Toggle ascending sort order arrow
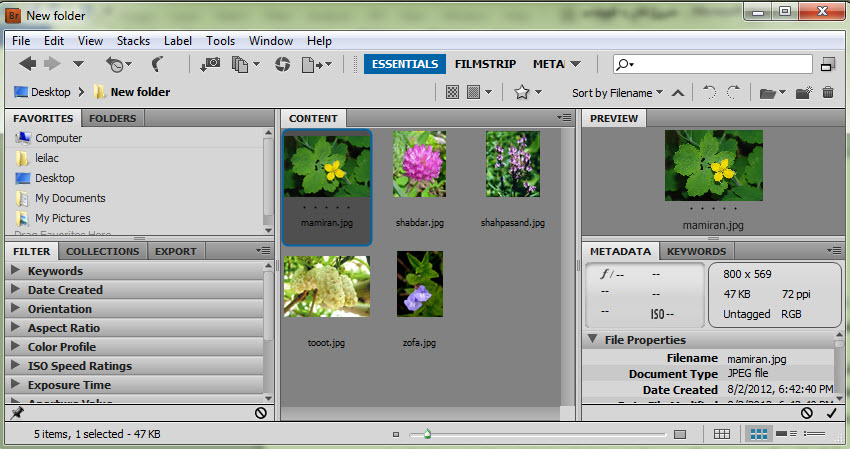 [x=678, y=93]
